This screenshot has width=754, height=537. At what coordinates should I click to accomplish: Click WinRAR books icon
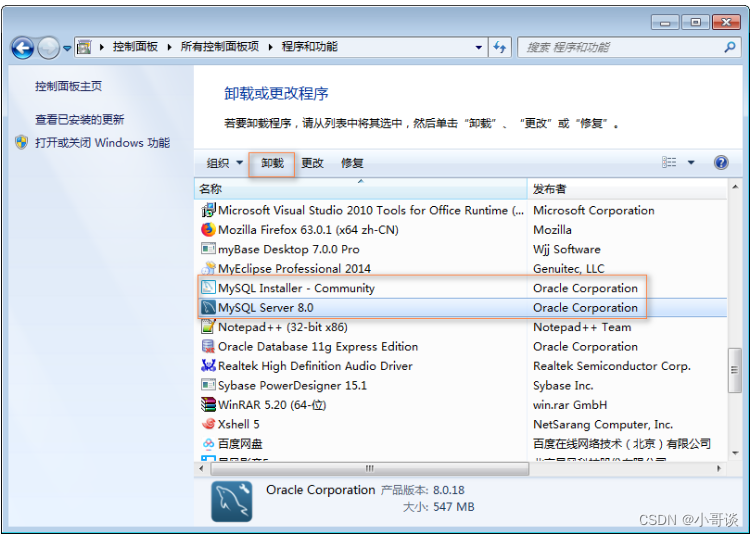[x=208, y=404]
